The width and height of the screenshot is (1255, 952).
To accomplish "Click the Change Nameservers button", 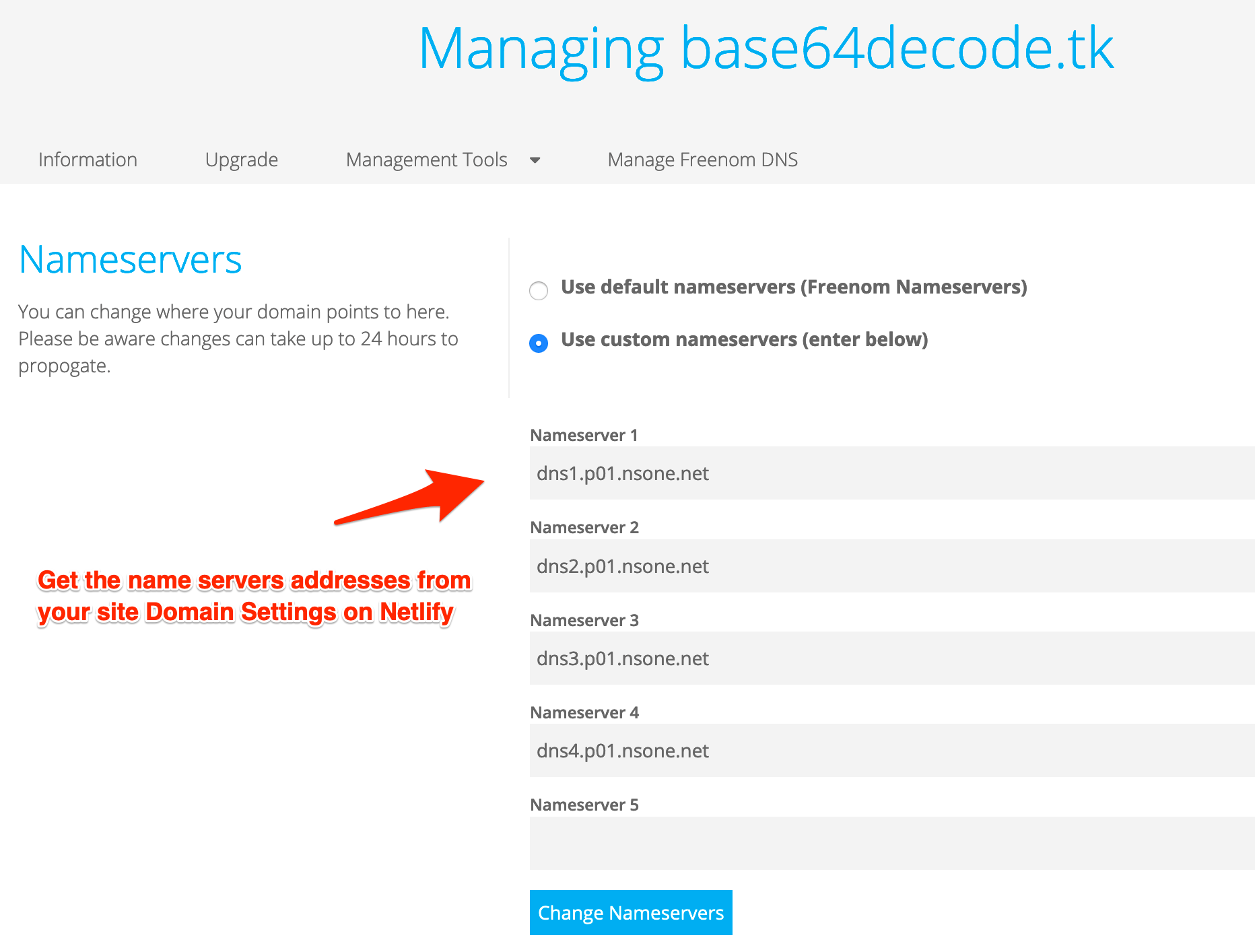I will point(631,912).
